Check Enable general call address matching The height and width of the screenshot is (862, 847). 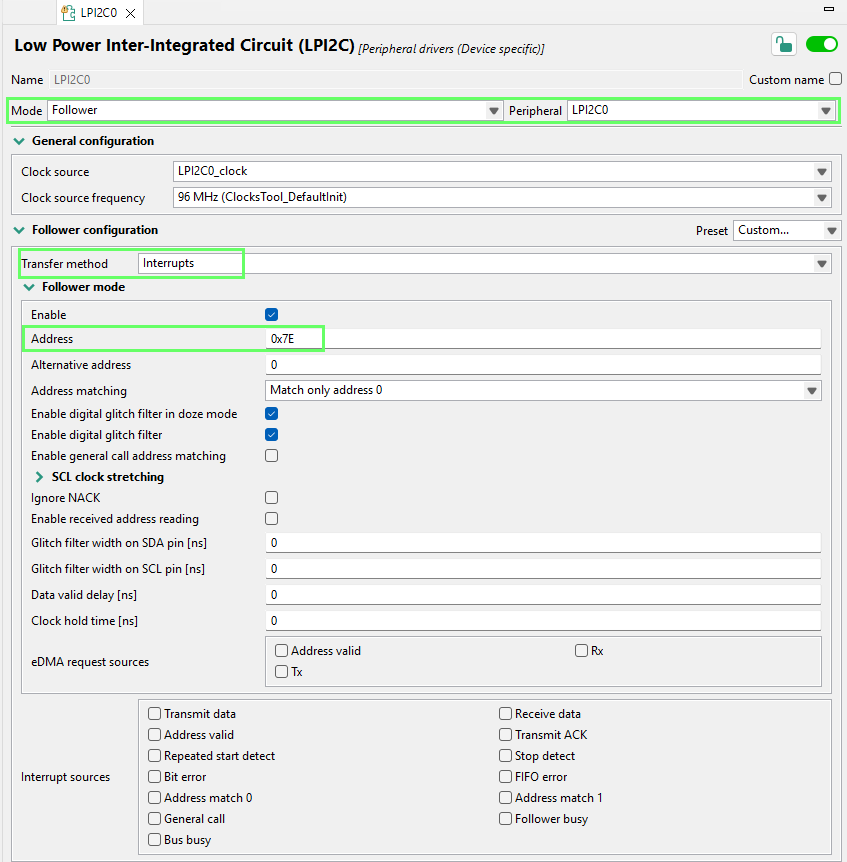click(272, 456)
